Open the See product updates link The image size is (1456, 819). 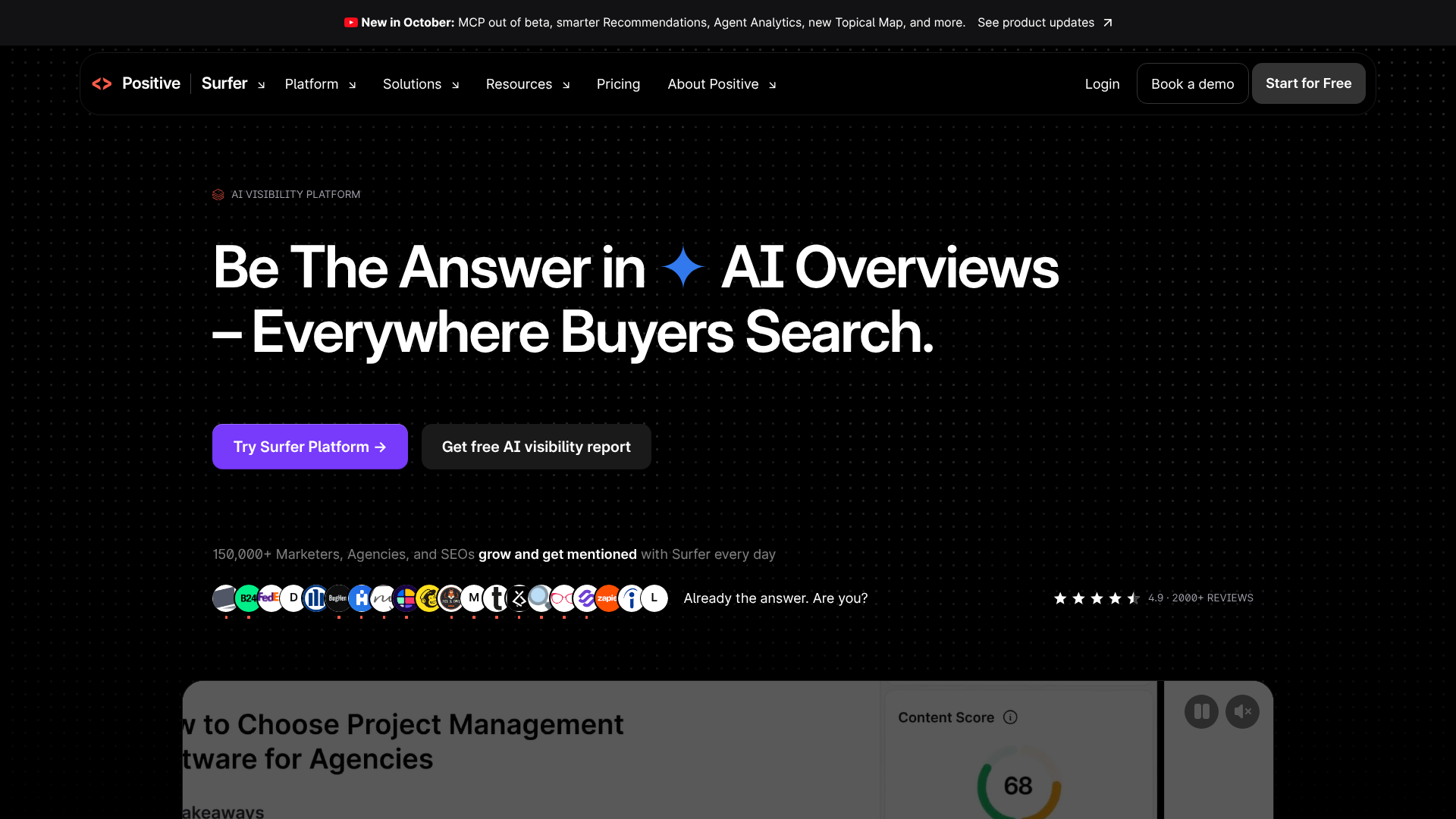1045,23
